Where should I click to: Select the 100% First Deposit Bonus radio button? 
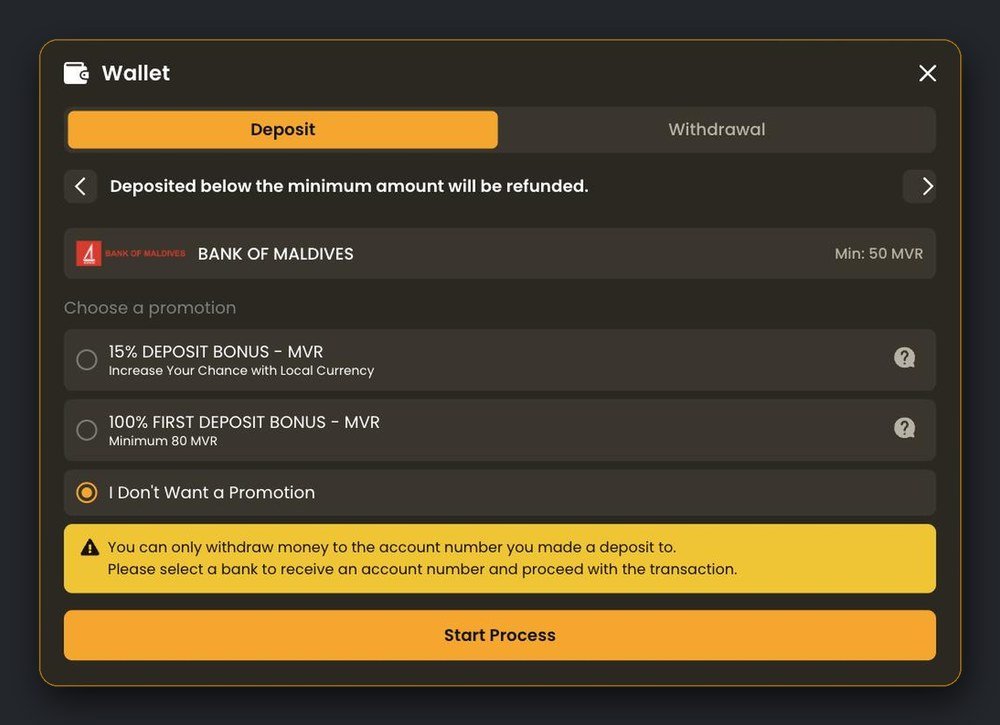[x=87, y=430]
